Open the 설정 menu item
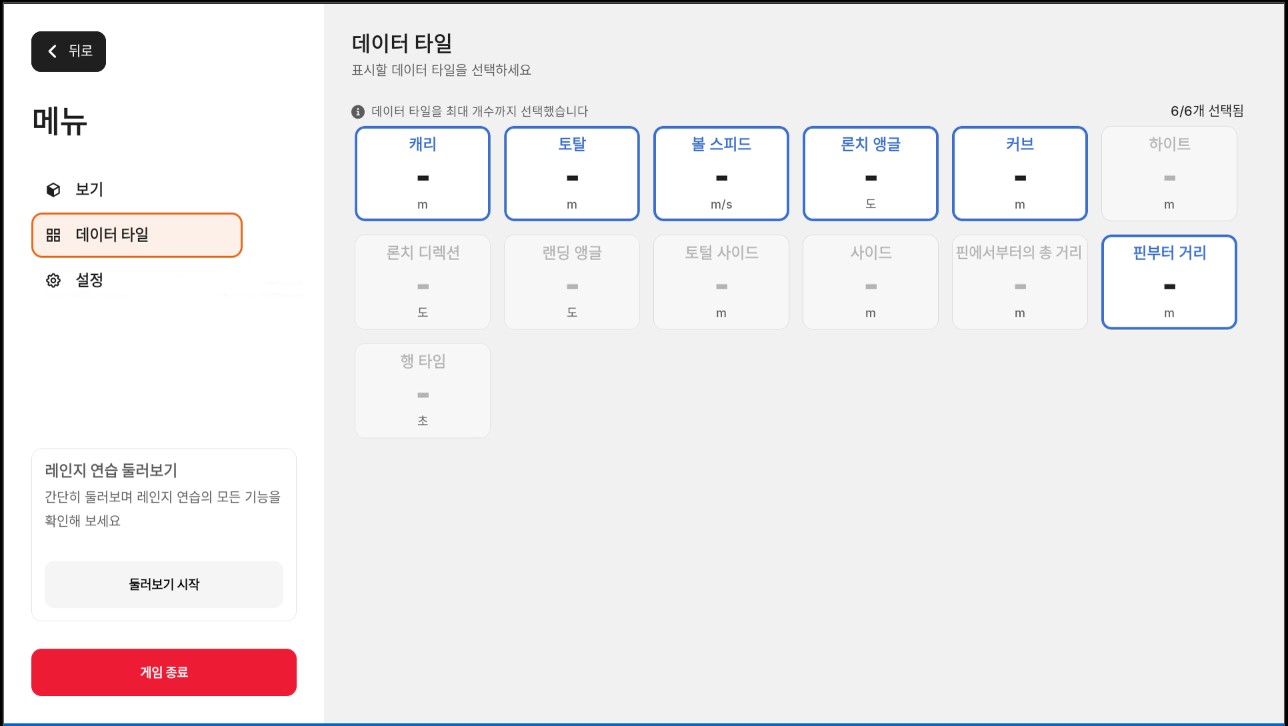 [137, 281]
